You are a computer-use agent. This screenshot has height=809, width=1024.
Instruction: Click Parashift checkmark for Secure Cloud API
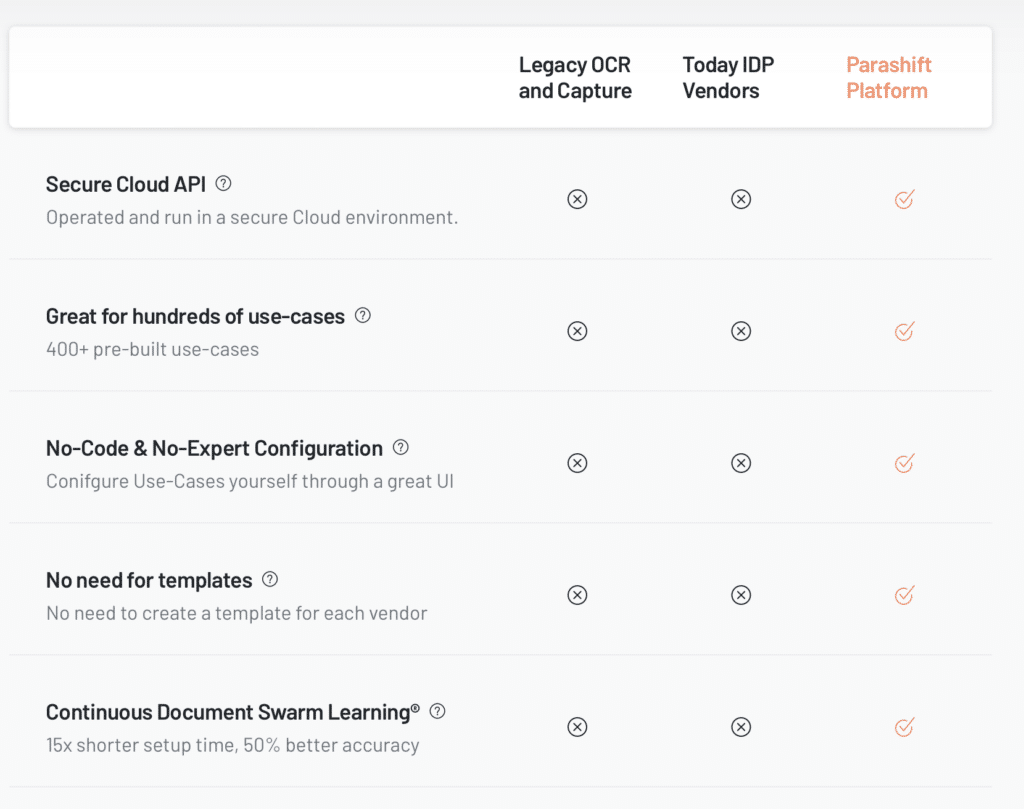[904, 199]
